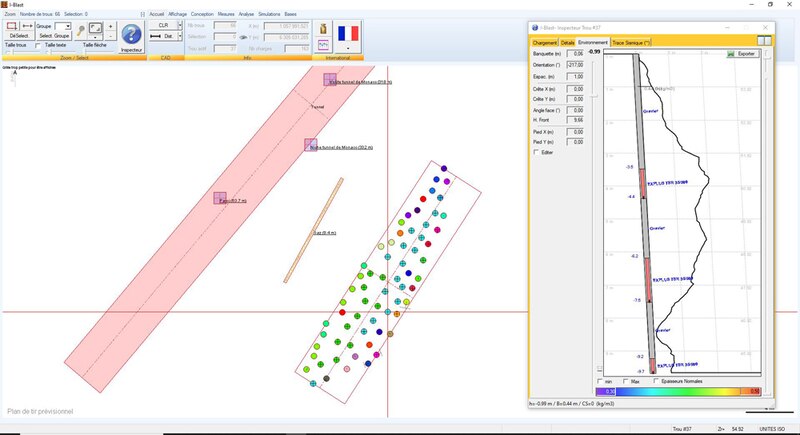800x435 pixels.
Task: Click the purple hole at top of blast pattern
Action: (444, 168)
